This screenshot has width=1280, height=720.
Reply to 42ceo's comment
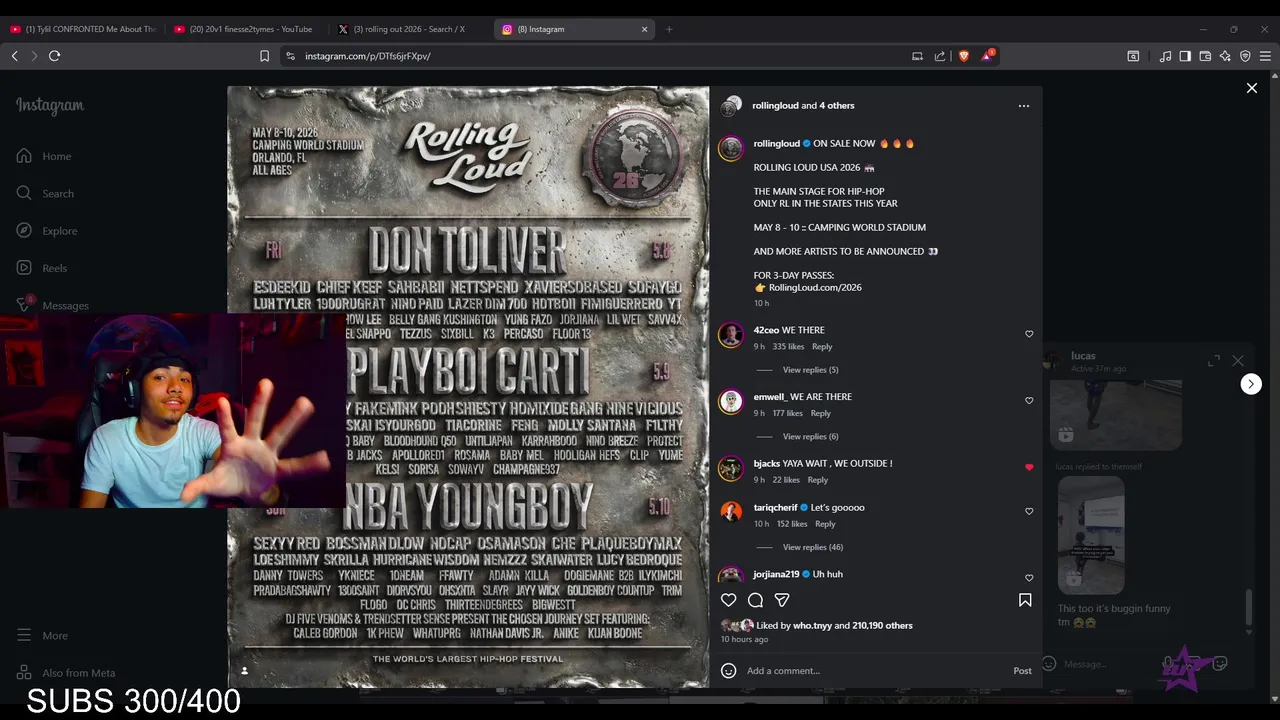[x=822, y=347]
